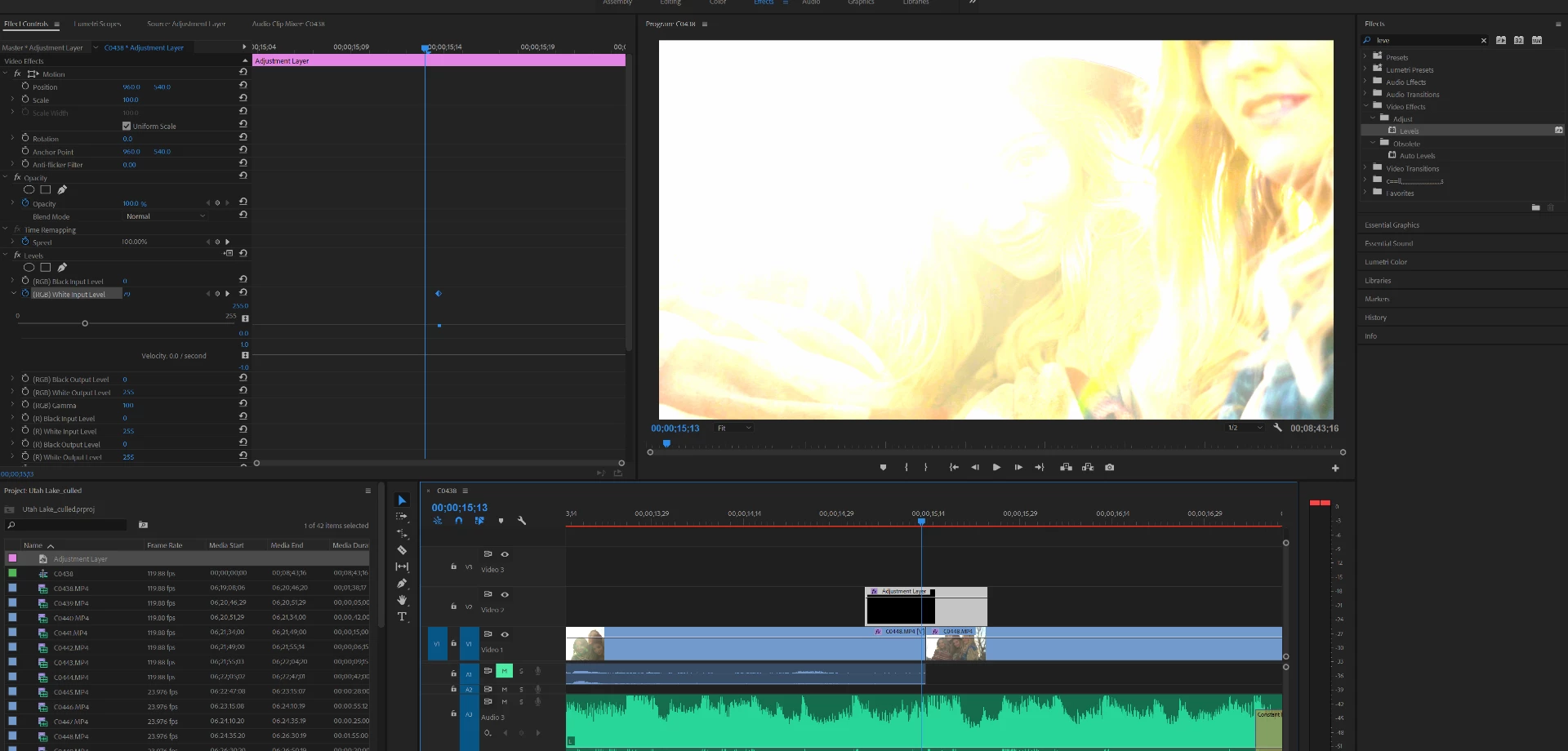The image size is (1568, 751).
Task: Step forward one frame
Action: 1018,468
